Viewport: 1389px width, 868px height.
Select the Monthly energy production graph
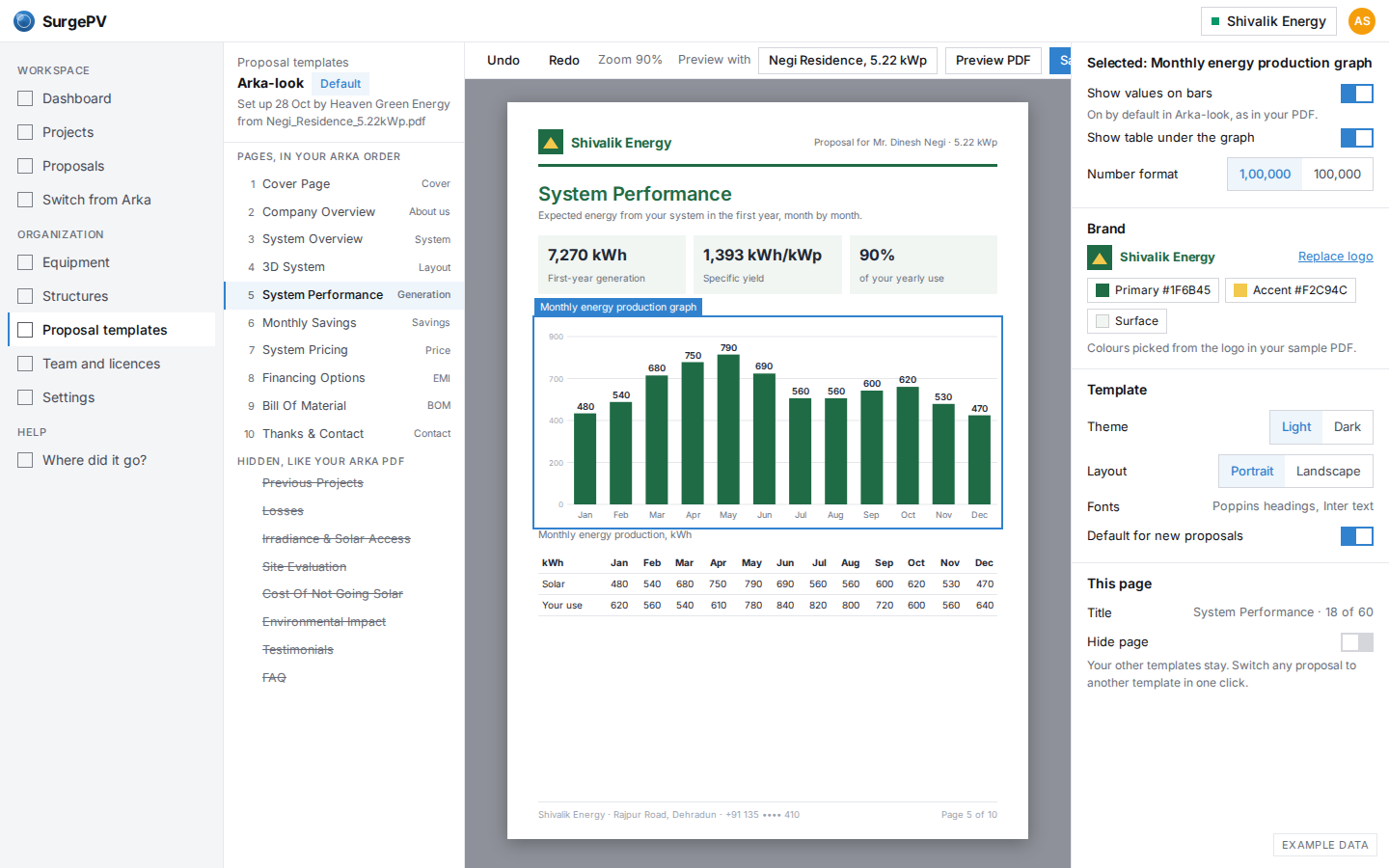click(768, 422)
